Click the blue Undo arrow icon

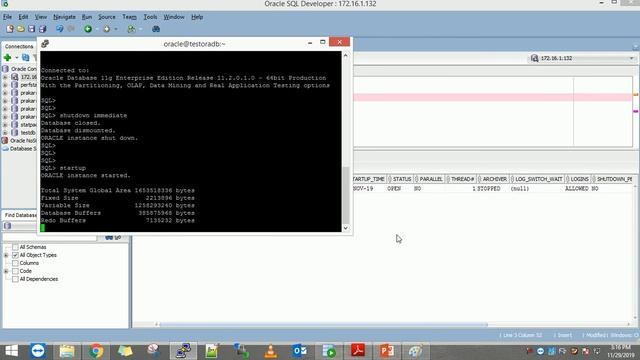[x=60, y=29]
